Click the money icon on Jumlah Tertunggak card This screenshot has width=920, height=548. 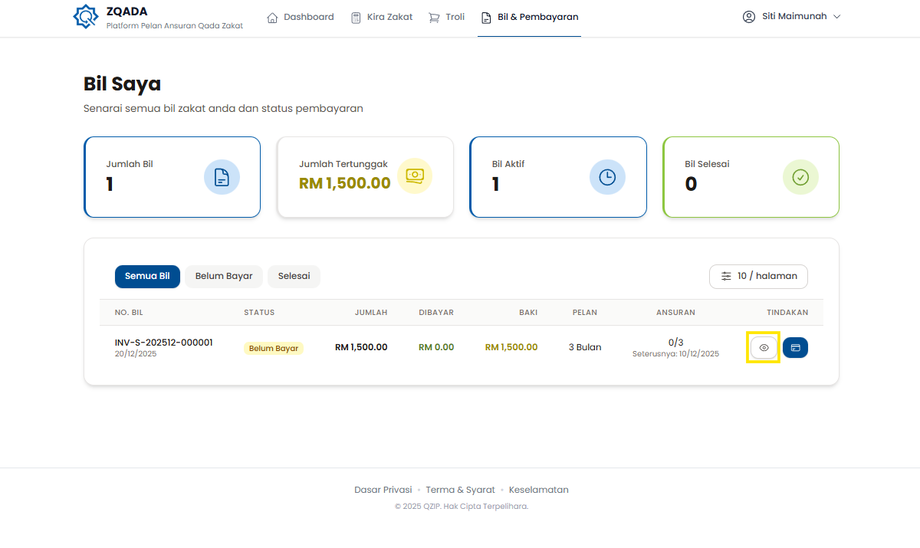click(415, 176)
